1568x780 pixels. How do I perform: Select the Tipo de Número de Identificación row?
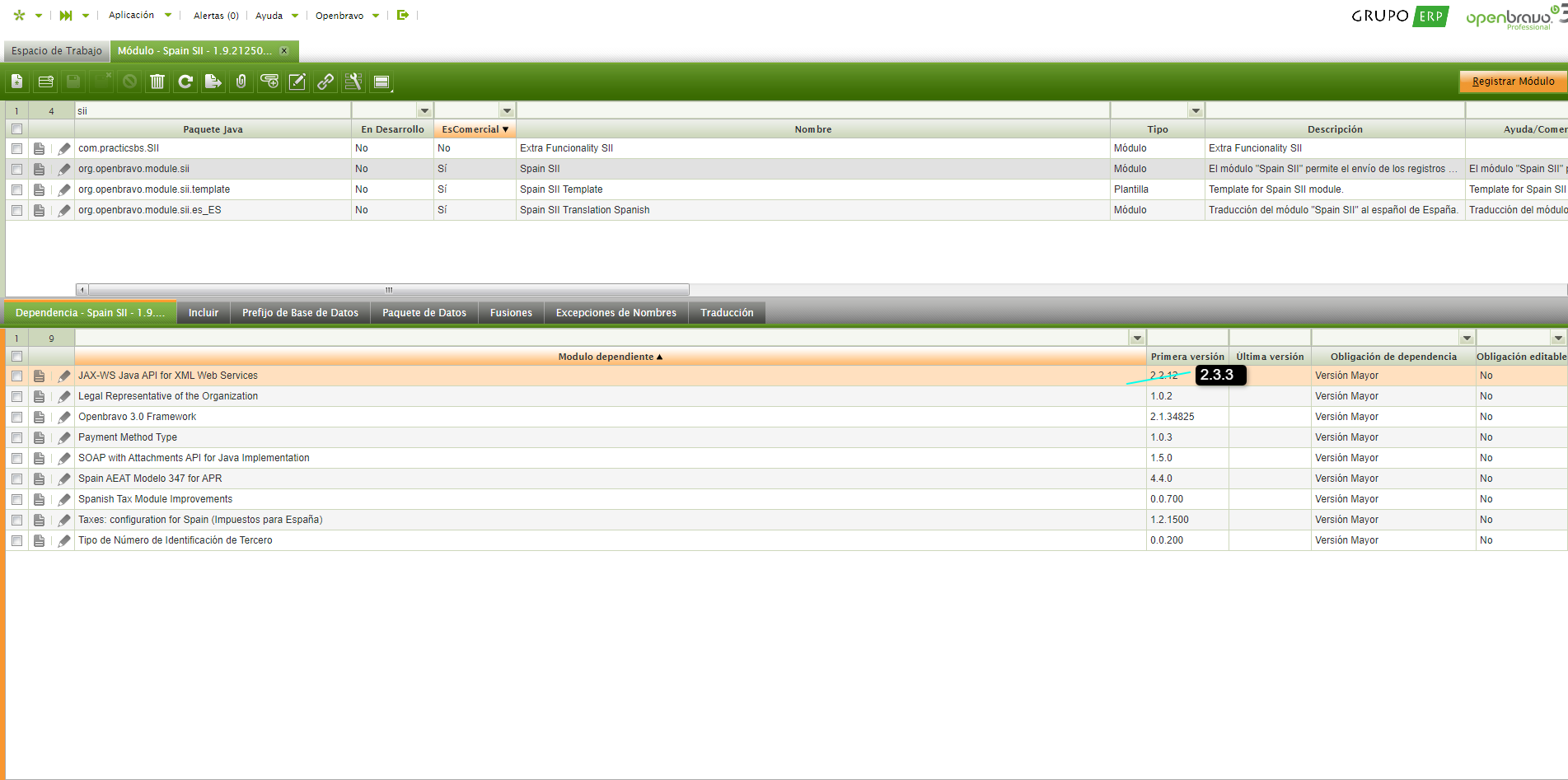coord(786,540)
